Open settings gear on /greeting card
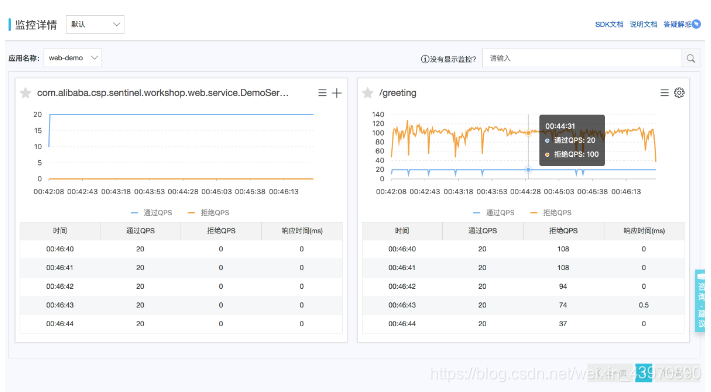The image size is (711, 392). click(x=679, y=93)
